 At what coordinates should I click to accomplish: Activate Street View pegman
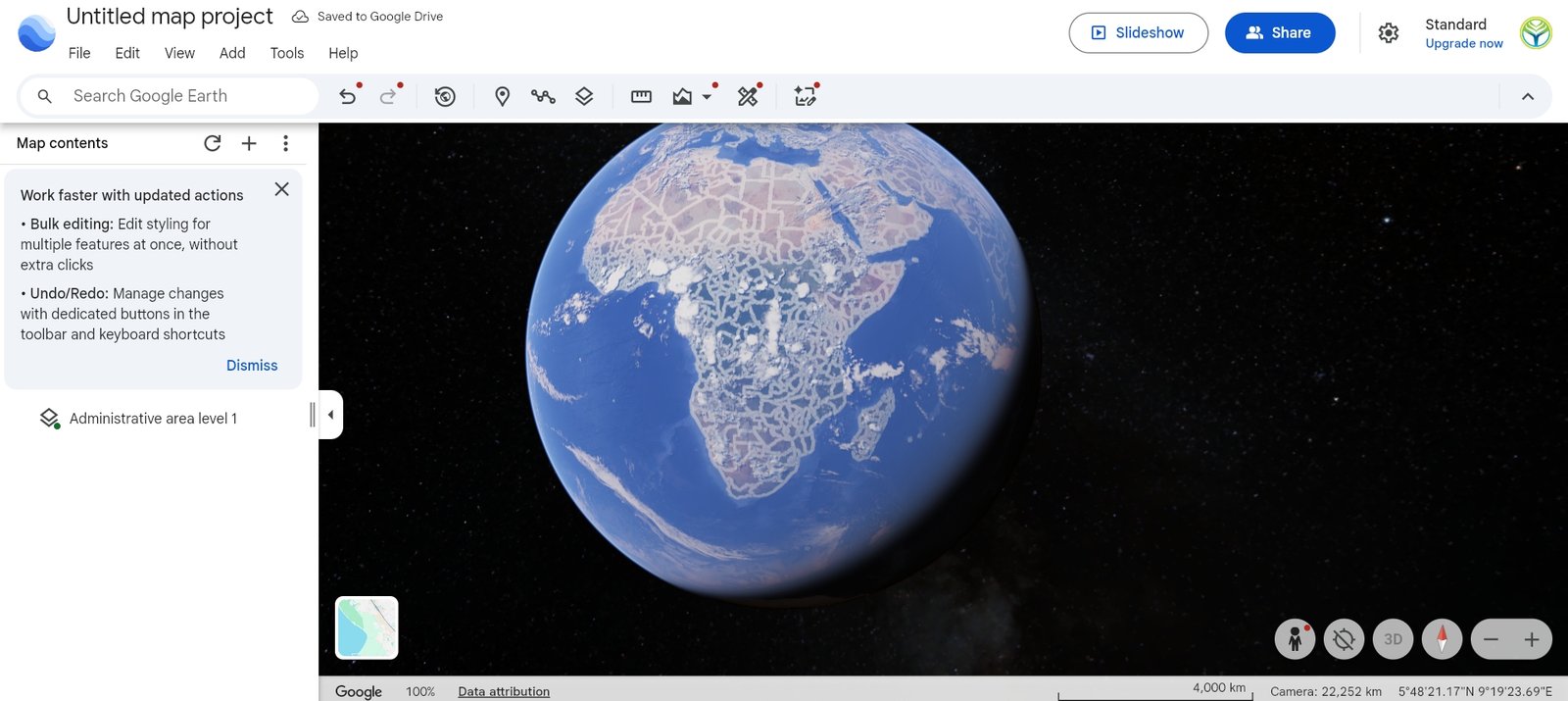(x=1295, y=639)
